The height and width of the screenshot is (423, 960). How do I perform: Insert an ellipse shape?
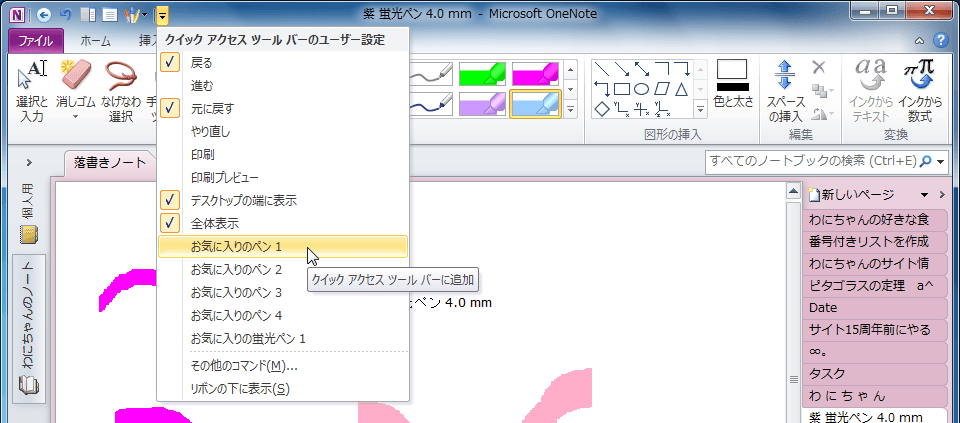point(641,89)
